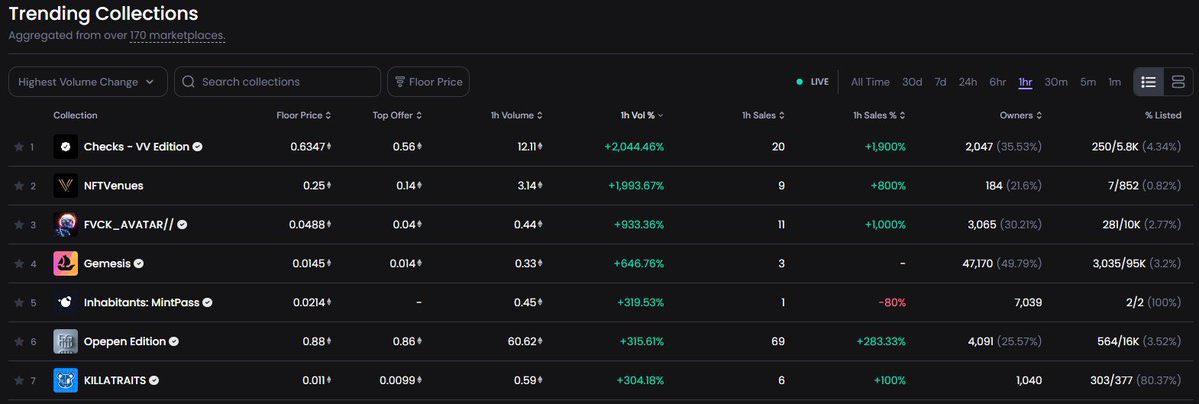Star the Checks - VV Edition collection
This screenshot has width=1199, height=404.
(19, 147)
